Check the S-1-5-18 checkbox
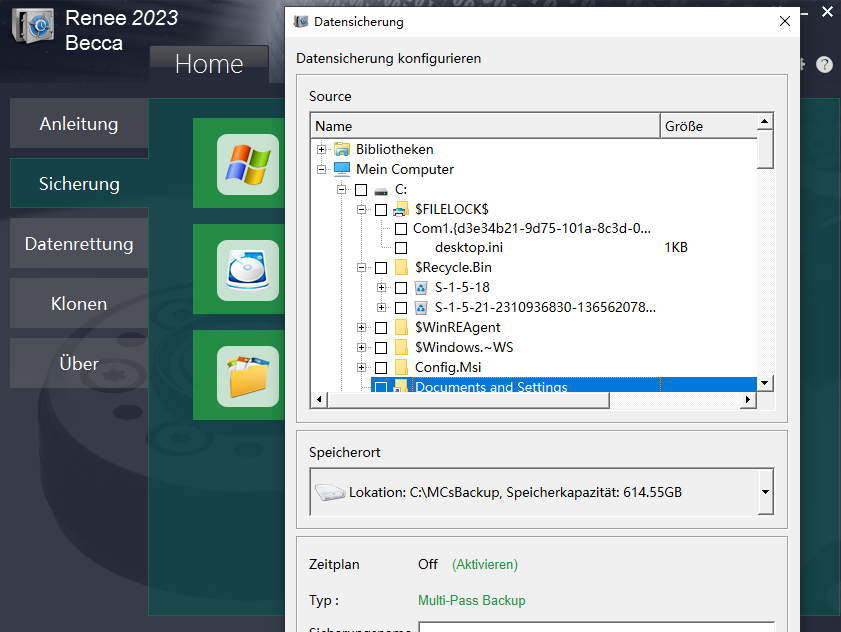841x632 pixels. (x=401, y=288)
